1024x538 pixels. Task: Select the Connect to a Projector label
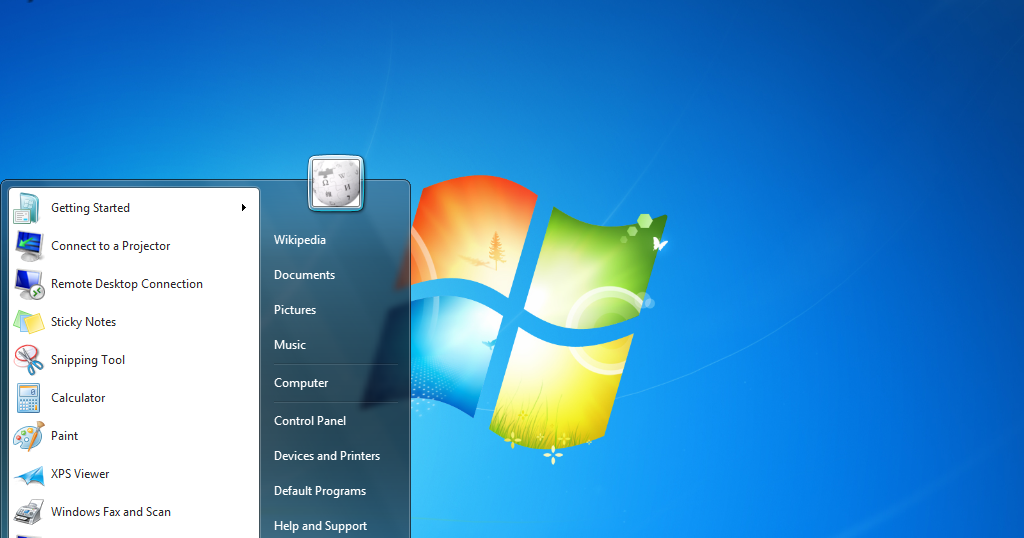coord(110,246)
